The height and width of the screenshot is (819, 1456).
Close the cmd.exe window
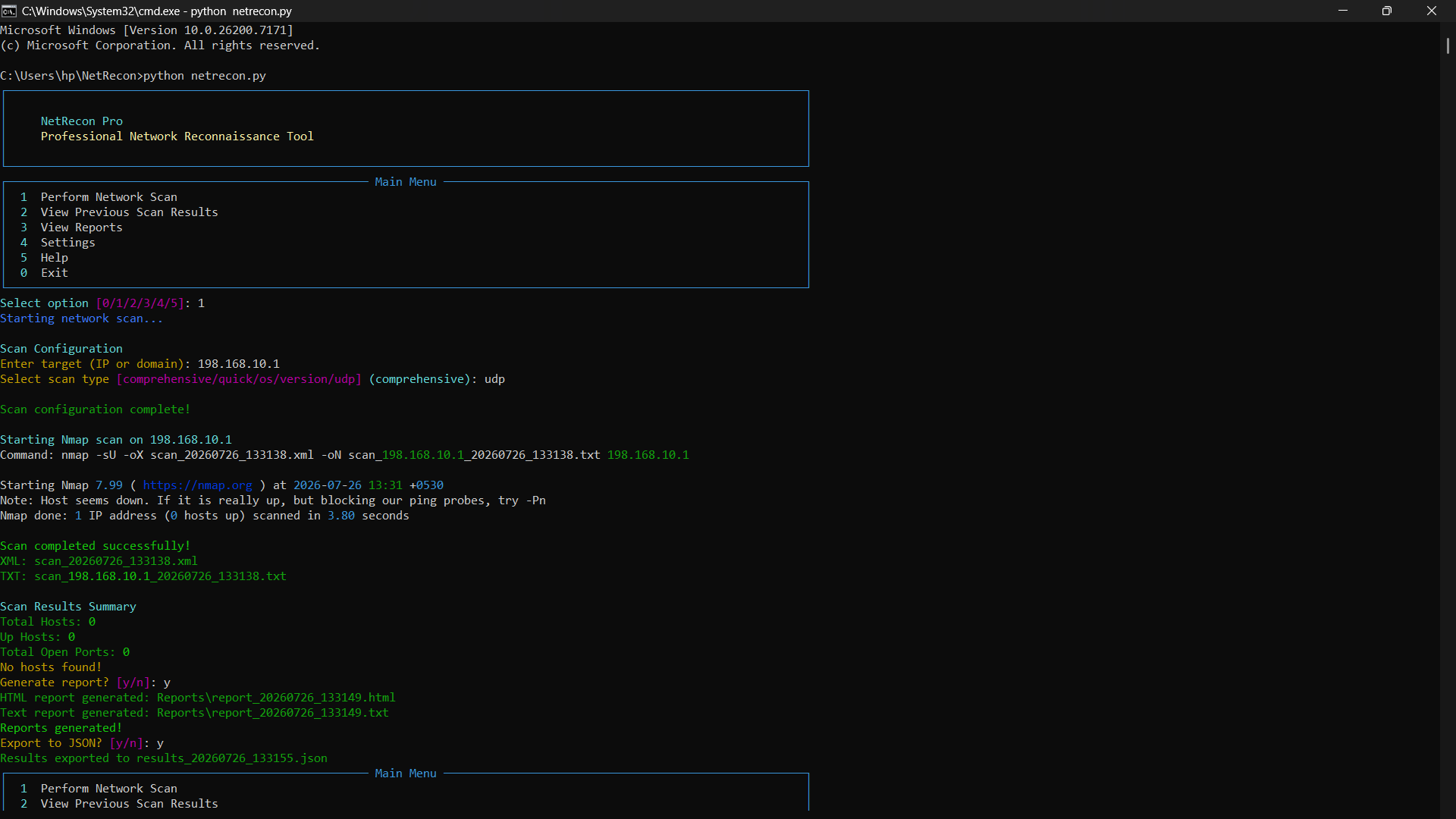1432,11
